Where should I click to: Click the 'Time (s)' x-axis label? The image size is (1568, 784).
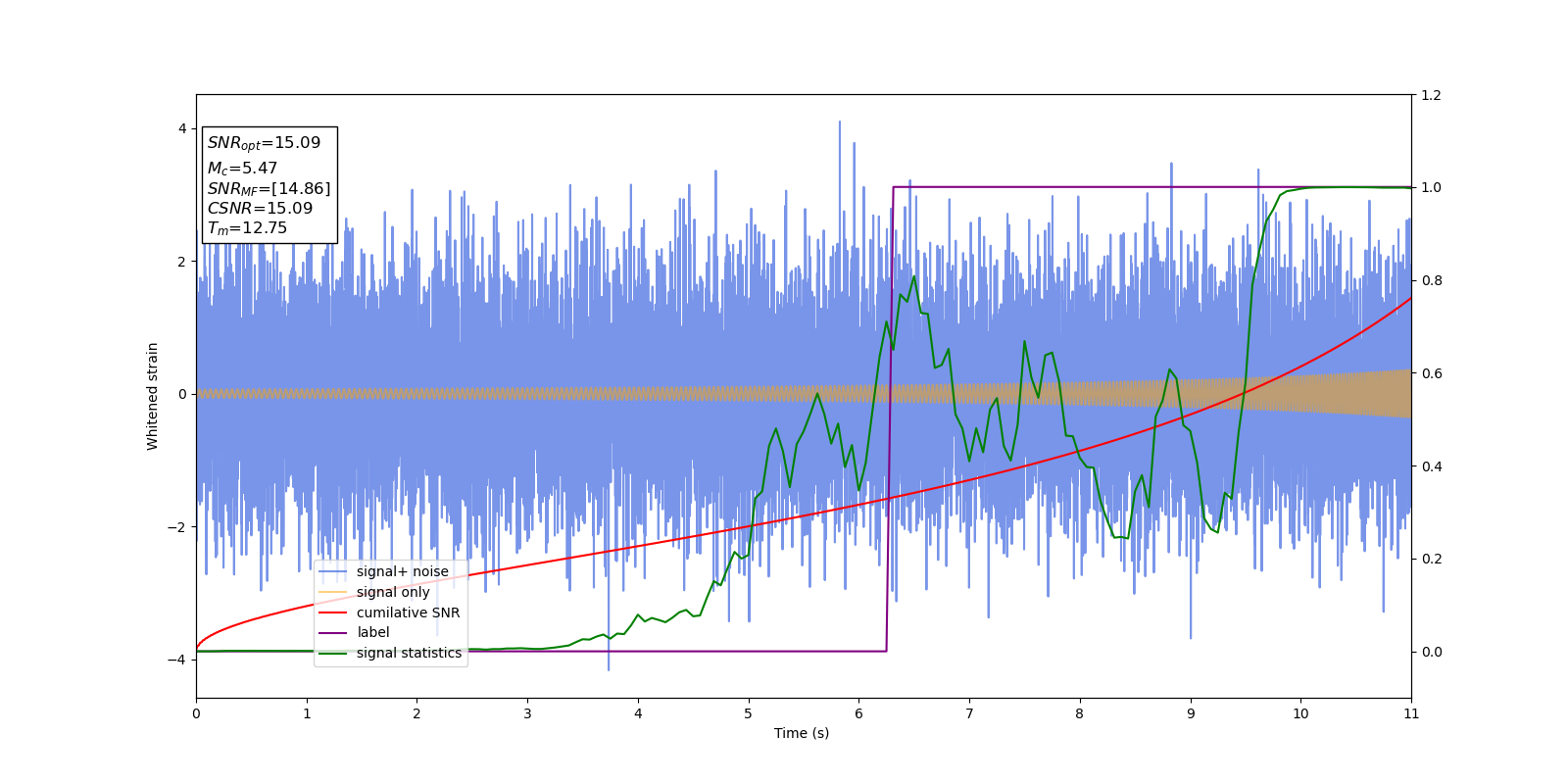[x=802, y=733]
